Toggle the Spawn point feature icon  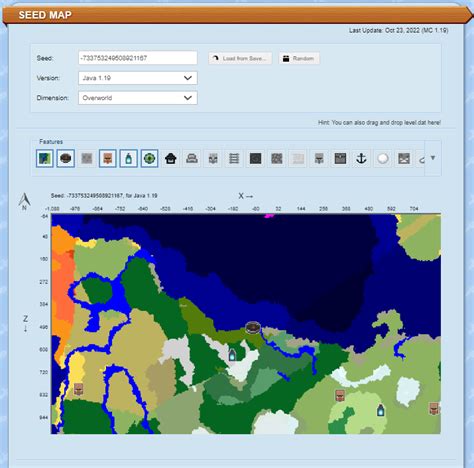coord(66,158)
